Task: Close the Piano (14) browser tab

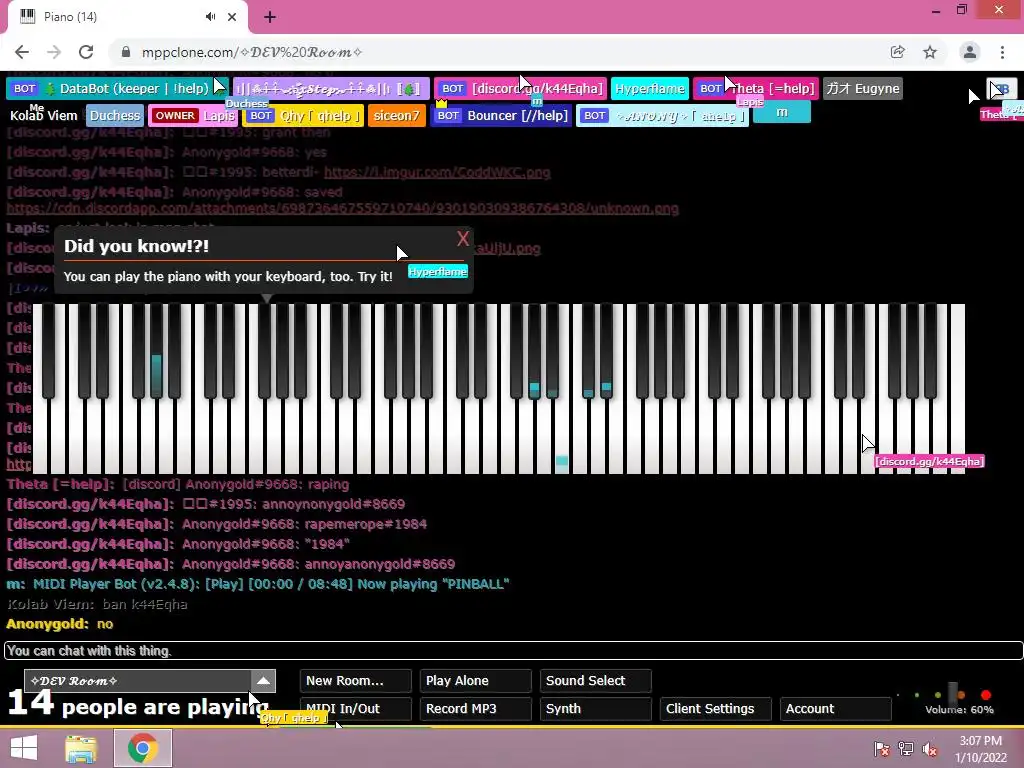Action: click(232, 17)
